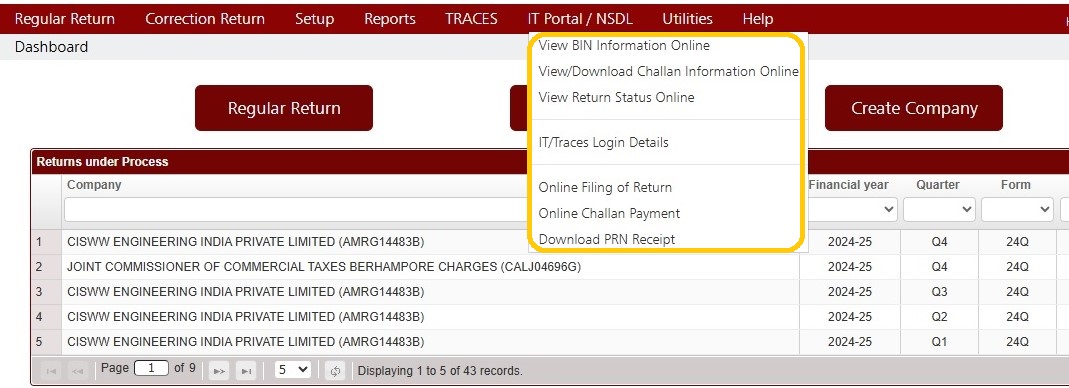Click the page number input box
The width and height of the screenshot is (1069, 388).
click(x=151, y=368)
